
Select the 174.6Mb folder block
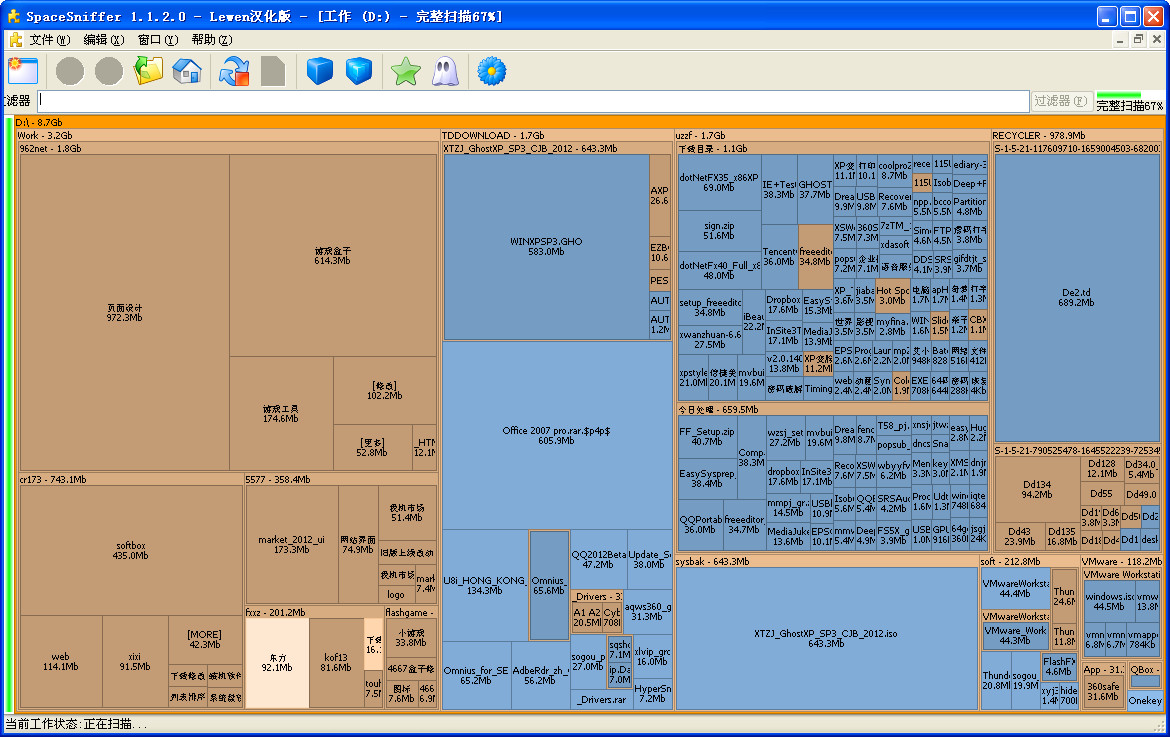tap(281, 414)
